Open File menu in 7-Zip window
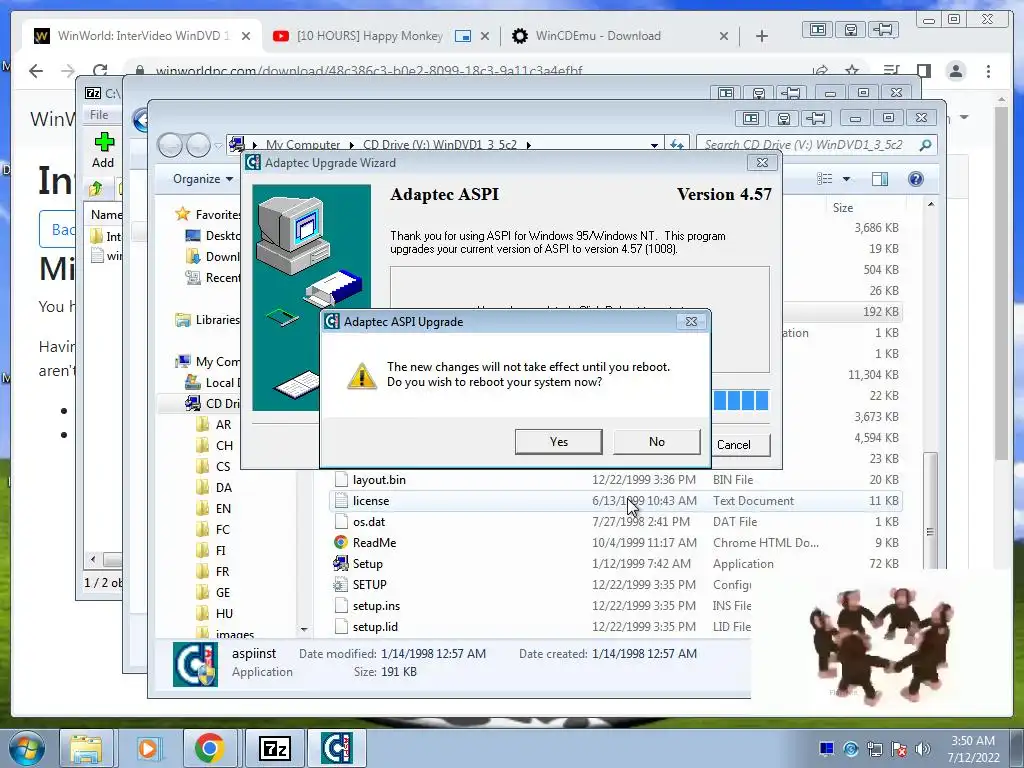Screen dimensions: 1024x768 99,115
